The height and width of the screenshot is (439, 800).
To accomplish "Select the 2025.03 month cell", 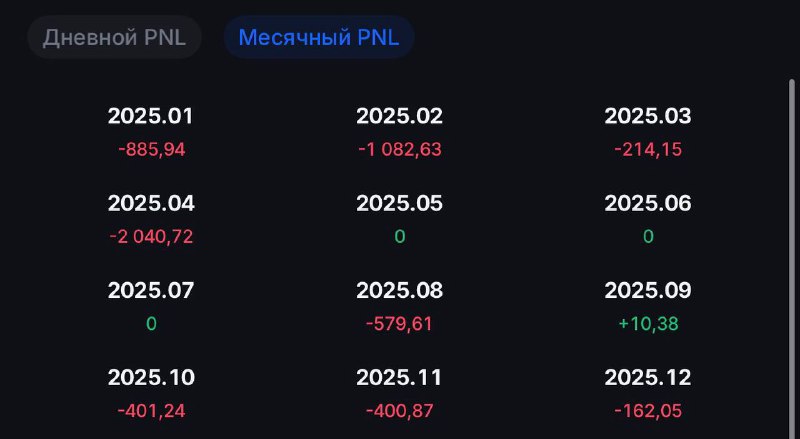I will 648,132.
